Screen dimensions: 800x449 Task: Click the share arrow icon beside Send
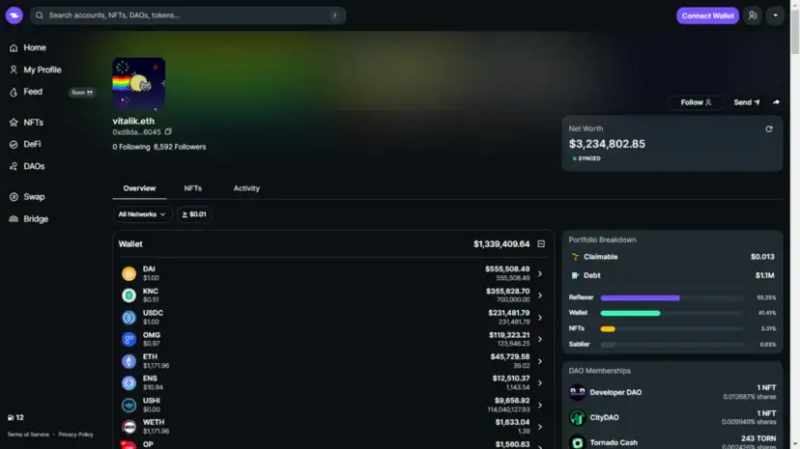[776, 102]
